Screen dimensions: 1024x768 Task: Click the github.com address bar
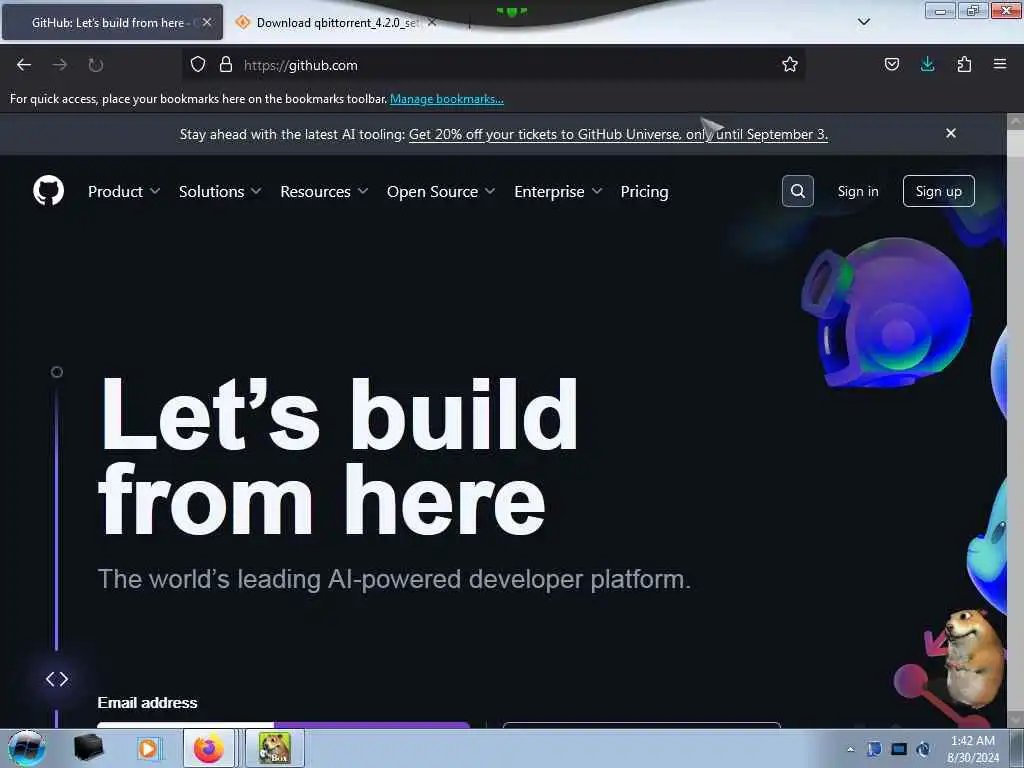(496, 65)
